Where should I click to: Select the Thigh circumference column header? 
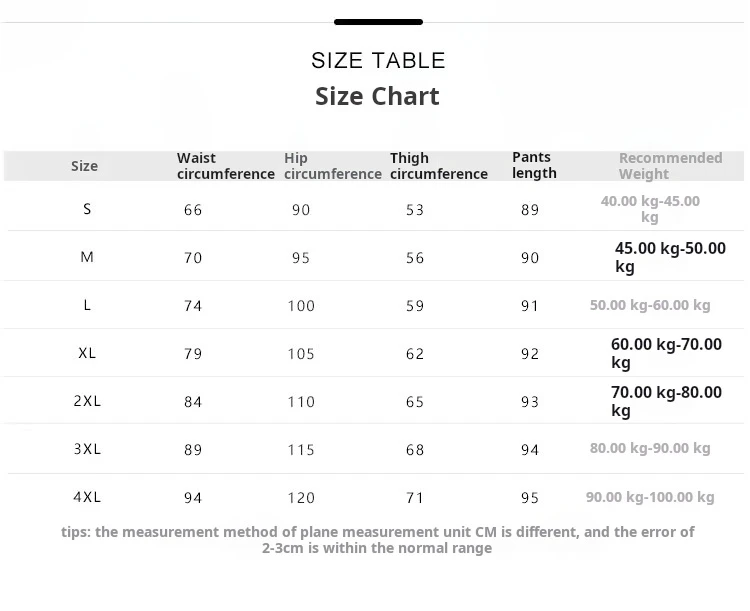click(x=438, y=166)
